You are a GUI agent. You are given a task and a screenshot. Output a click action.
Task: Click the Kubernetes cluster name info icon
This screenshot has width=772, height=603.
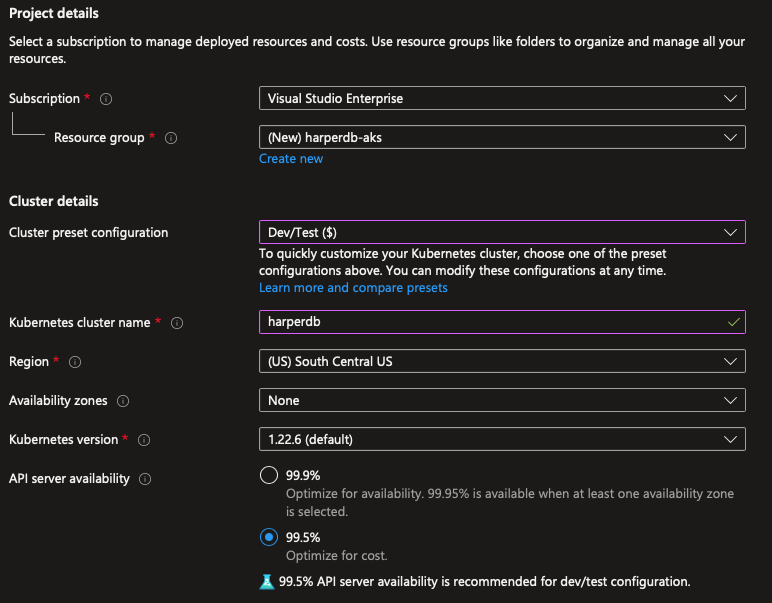pos(177,323)
